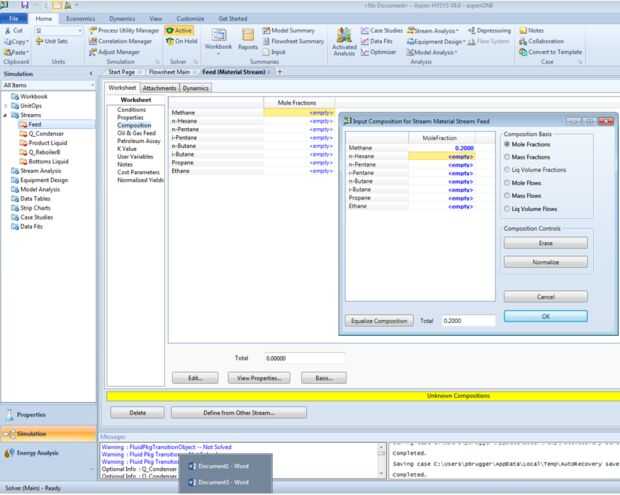Open Properties environment pane
The image size is (620, 495).
point(48,415)
